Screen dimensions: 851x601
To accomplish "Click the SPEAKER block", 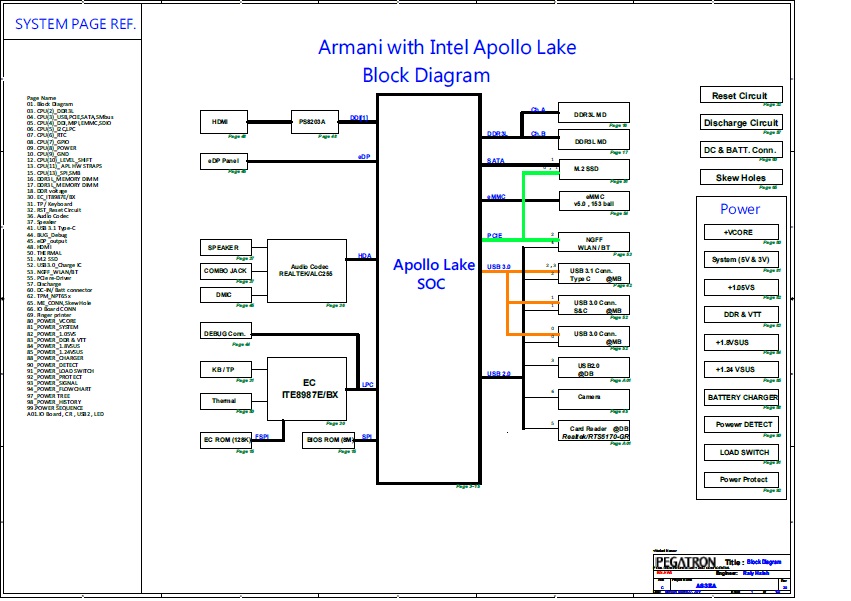I will 226,248.
